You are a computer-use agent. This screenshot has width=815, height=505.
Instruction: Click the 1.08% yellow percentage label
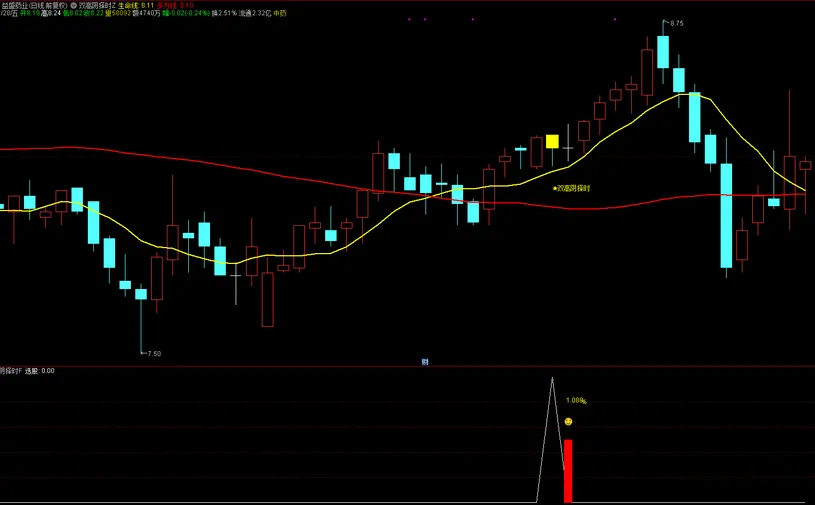pos(576,401)
